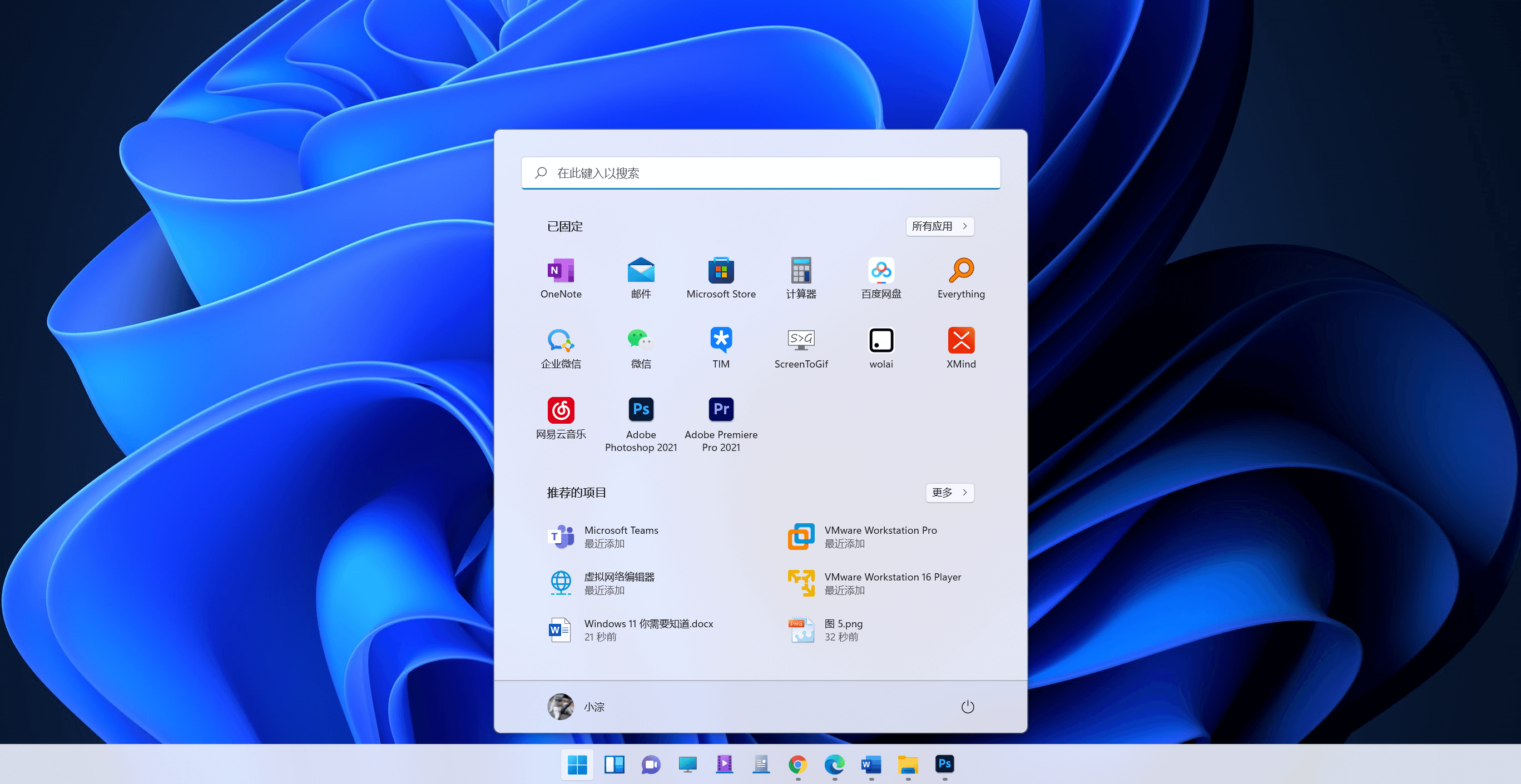The width and height of the screenshot is (1521, 784).
Task: Open ScreenToGif
Action: [801, 347]
